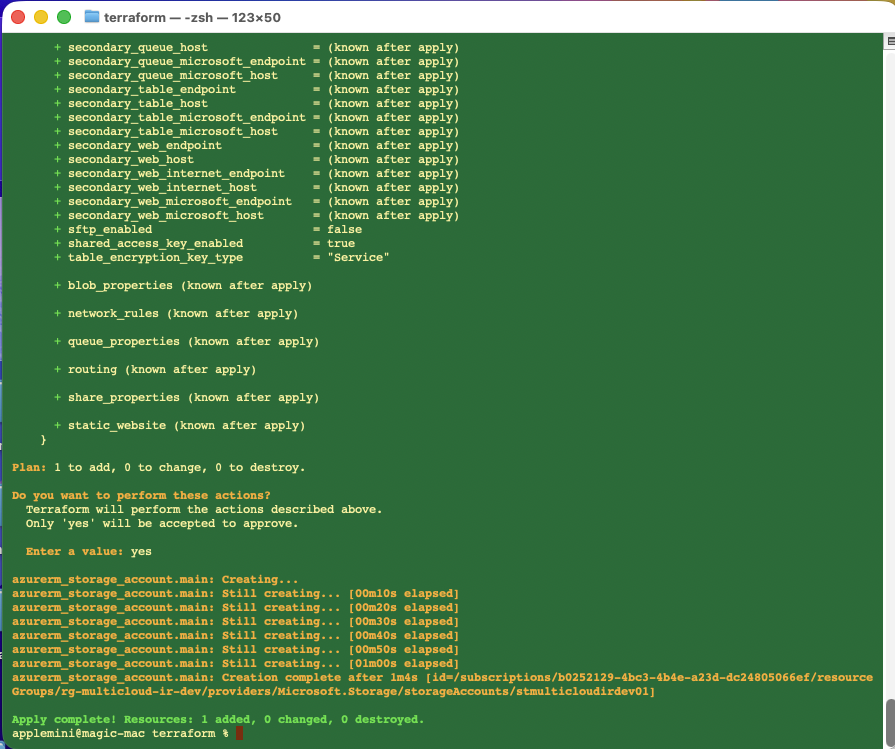This screenshot has width=895, height=749.
Task: Click the 'secondary_web_internet_endpoint' attribute
Action: [176, 174]
